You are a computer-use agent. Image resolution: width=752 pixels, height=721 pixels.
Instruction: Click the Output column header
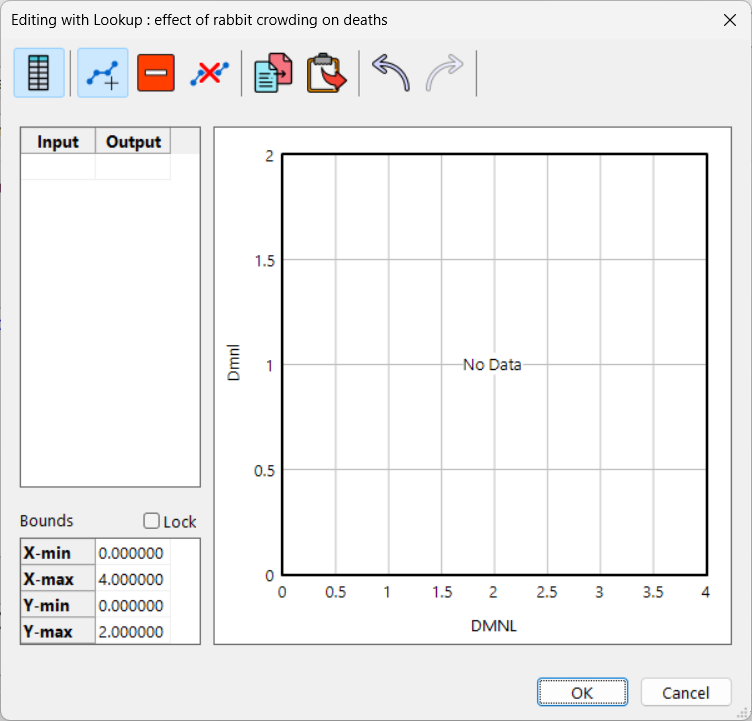[133, 141]
